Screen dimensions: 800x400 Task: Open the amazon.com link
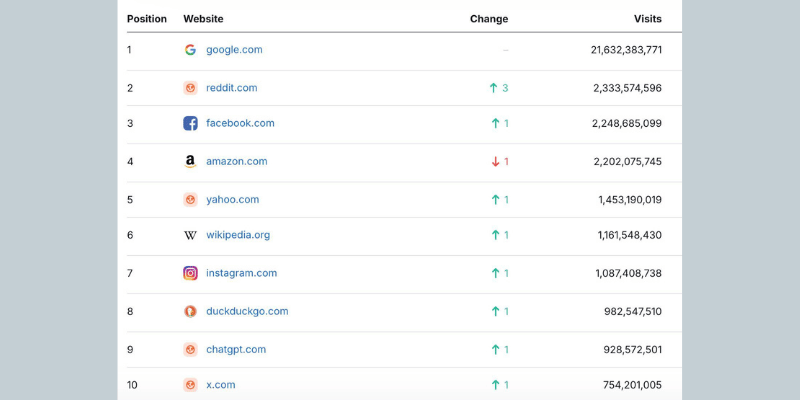click(237, 161)
